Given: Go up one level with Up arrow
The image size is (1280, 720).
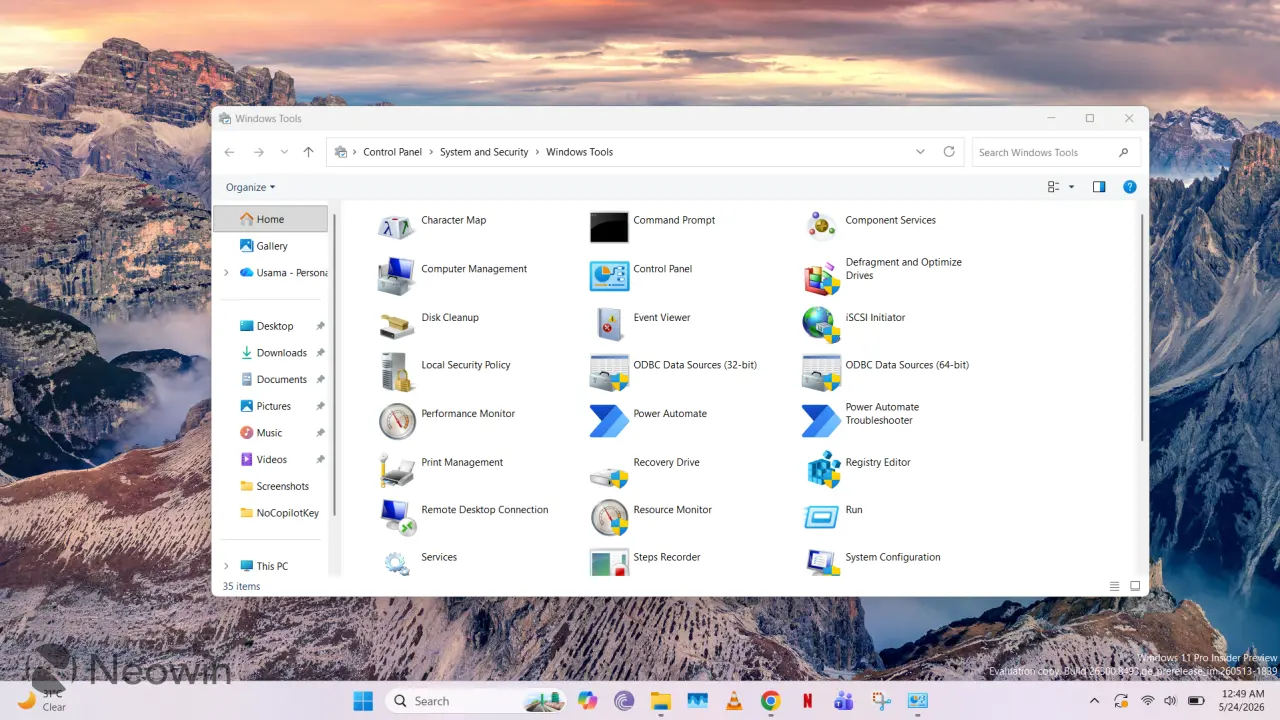Looking at the screenshot, I should (308, 152).
